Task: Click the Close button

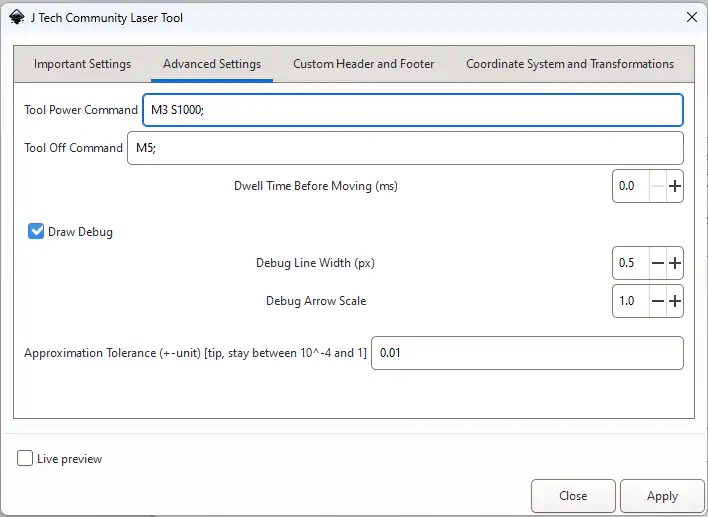Action: click(573, 496)
